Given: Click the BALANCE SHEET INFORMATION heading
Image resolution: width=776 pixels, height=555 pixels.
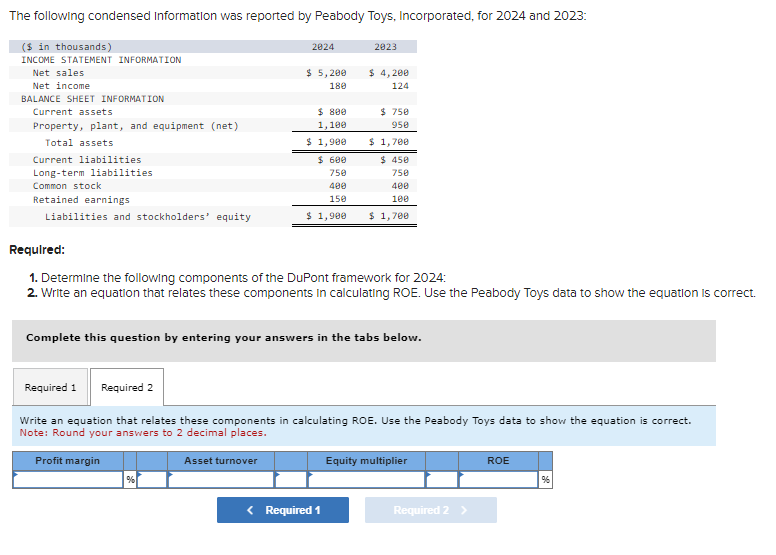Looking at the screenshot, I should [x=93, y=99].
